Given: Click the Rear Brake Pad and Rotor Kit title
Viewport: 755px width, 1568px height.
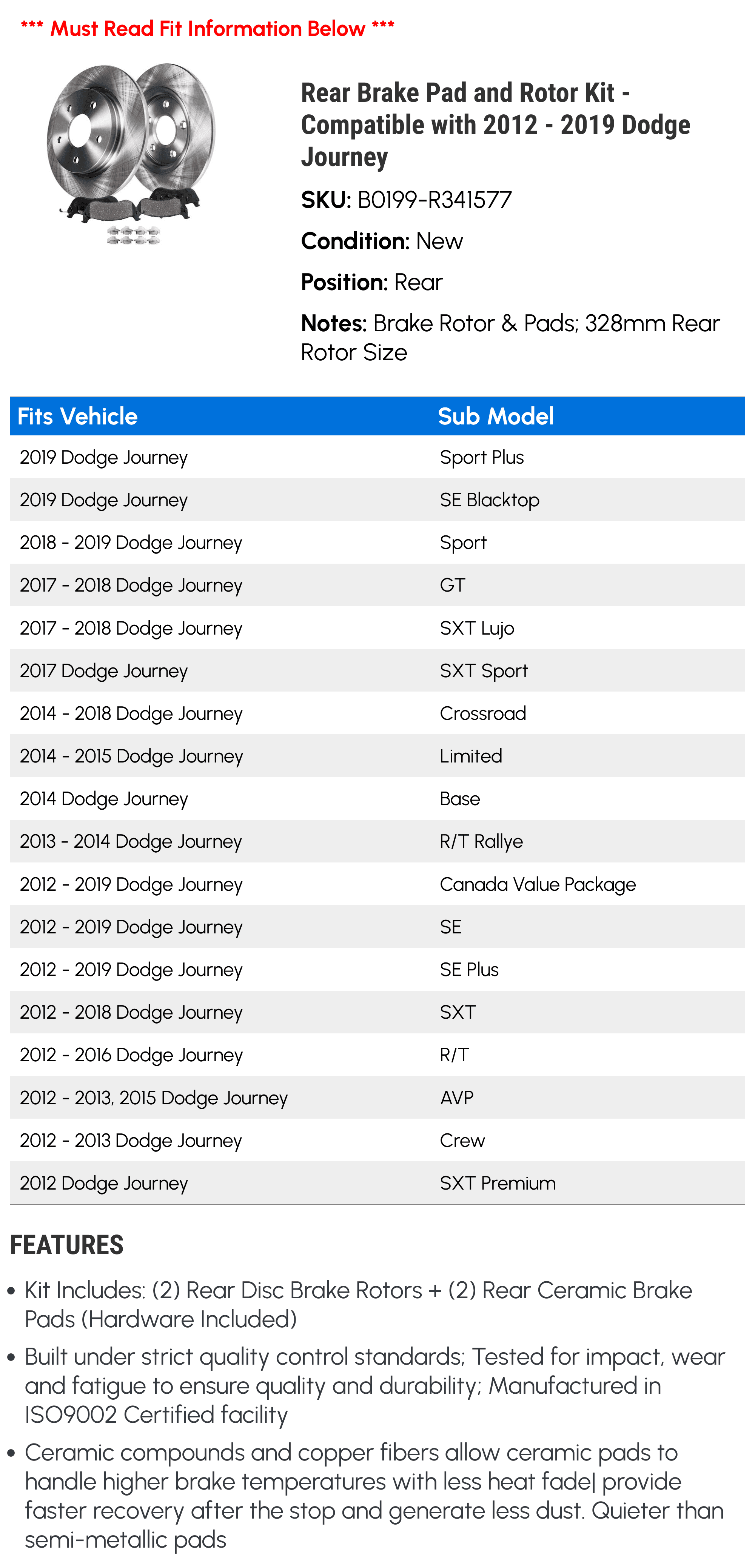Looking at the screenshot, I should [495, 125].
